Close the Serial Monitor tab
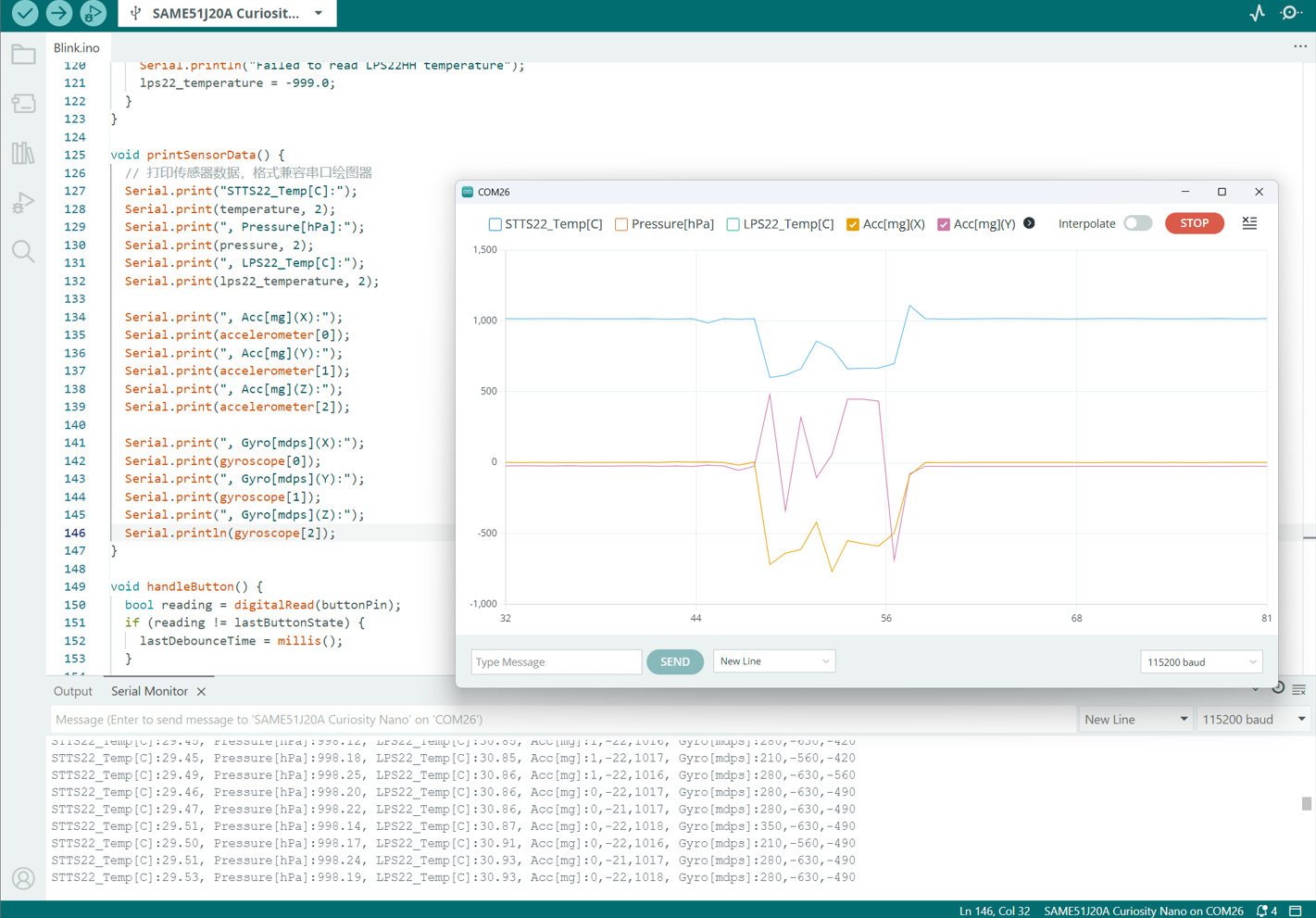Screen dimensions: 1316x918 201,692
